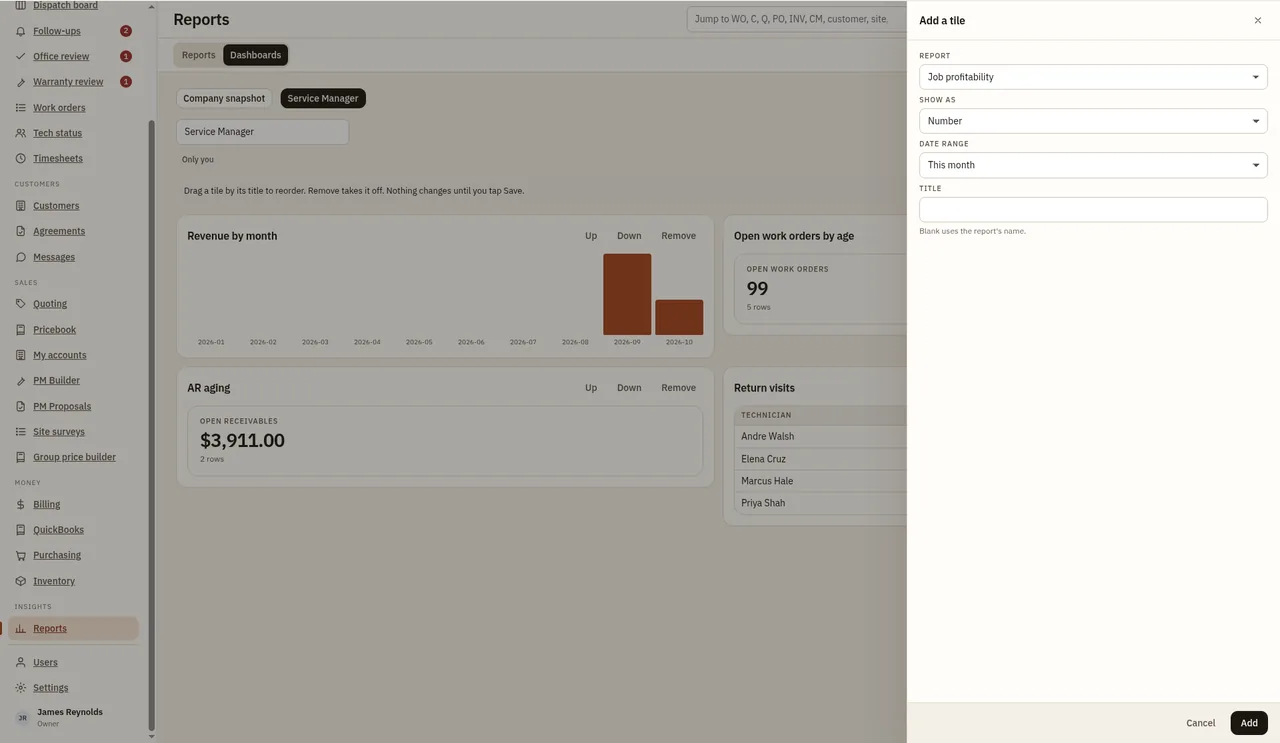
Task: Click the Warranty review wrench icon
Action: click(x=21, y=82)
